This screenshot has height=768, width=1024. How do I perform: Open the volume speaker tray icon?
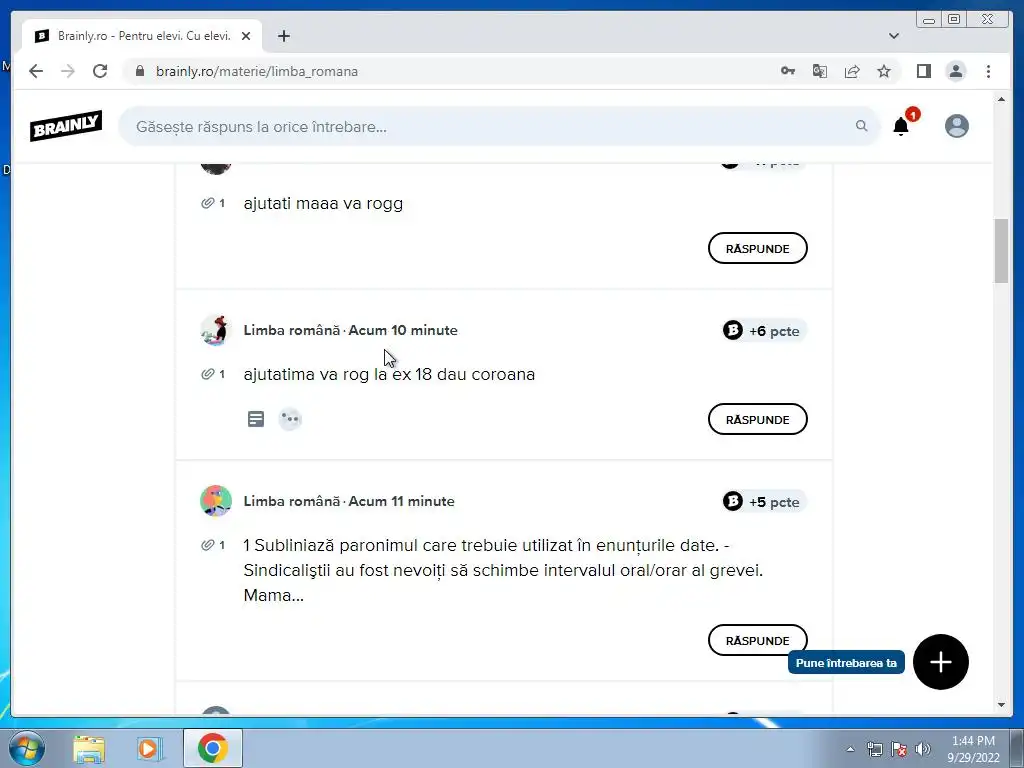coord(923,749)
